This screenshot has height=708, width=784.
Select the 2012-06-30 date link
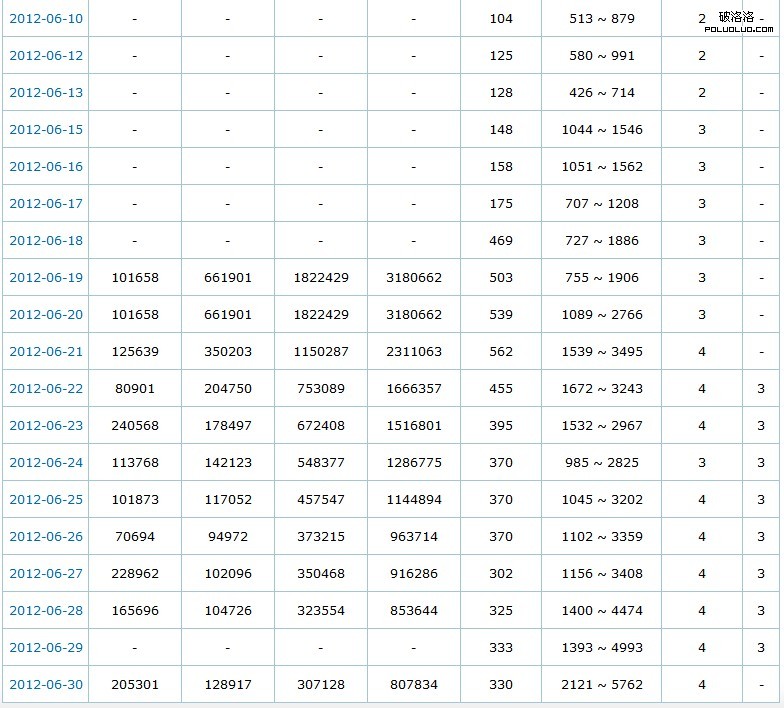tap(46, 685)
